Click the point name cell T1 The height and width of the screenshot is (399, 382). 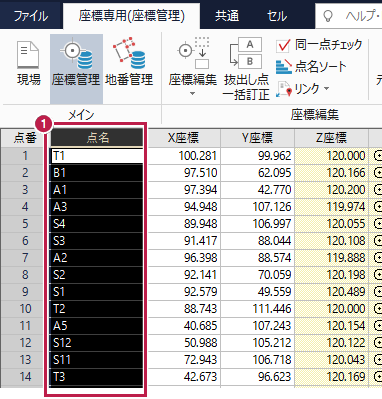pyautogui.click(x=97, y=156)
